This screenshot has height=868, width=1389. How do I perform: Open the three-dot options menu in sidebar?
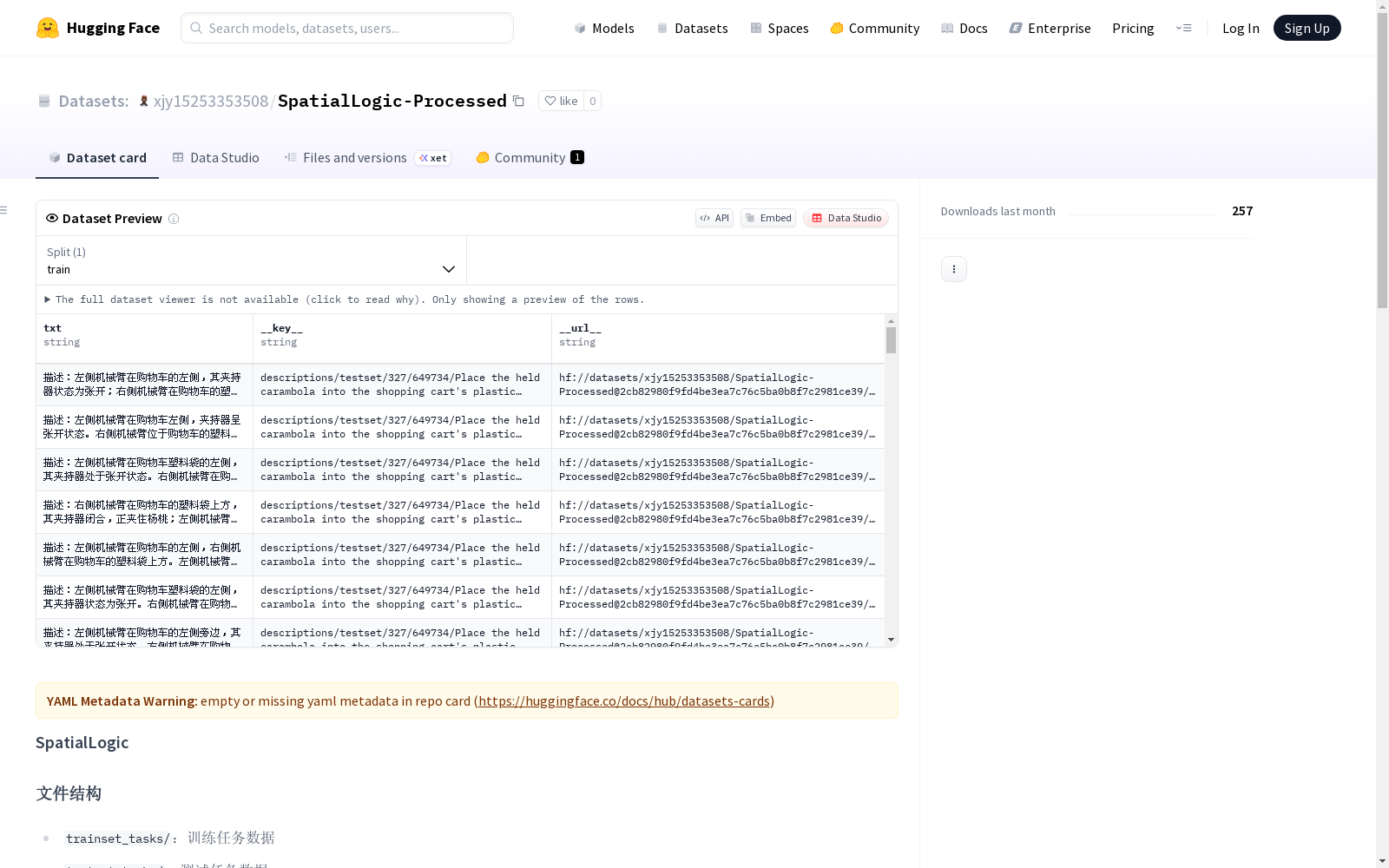coord(954,269)
